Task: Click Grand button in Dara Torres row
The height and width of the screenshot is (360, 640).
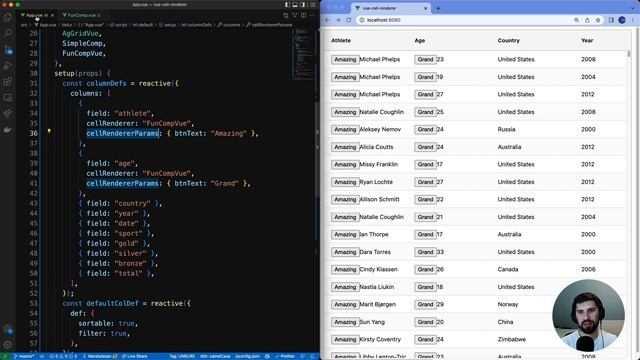Action: tap(425, 252)
